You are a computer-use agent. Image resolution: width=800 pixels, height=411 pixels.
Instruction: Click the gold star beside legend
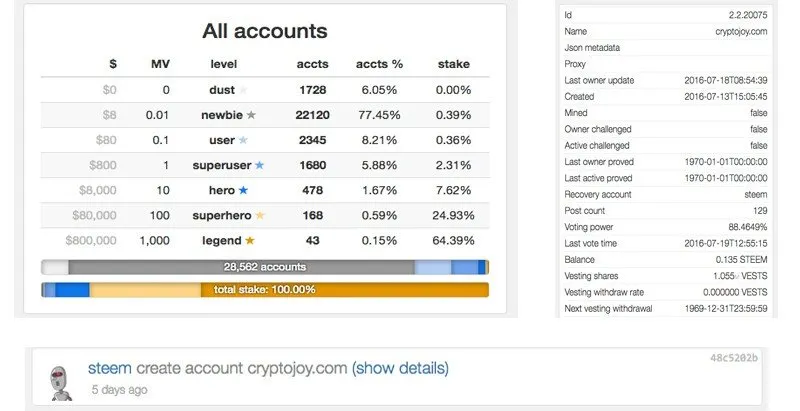[250, 240]
